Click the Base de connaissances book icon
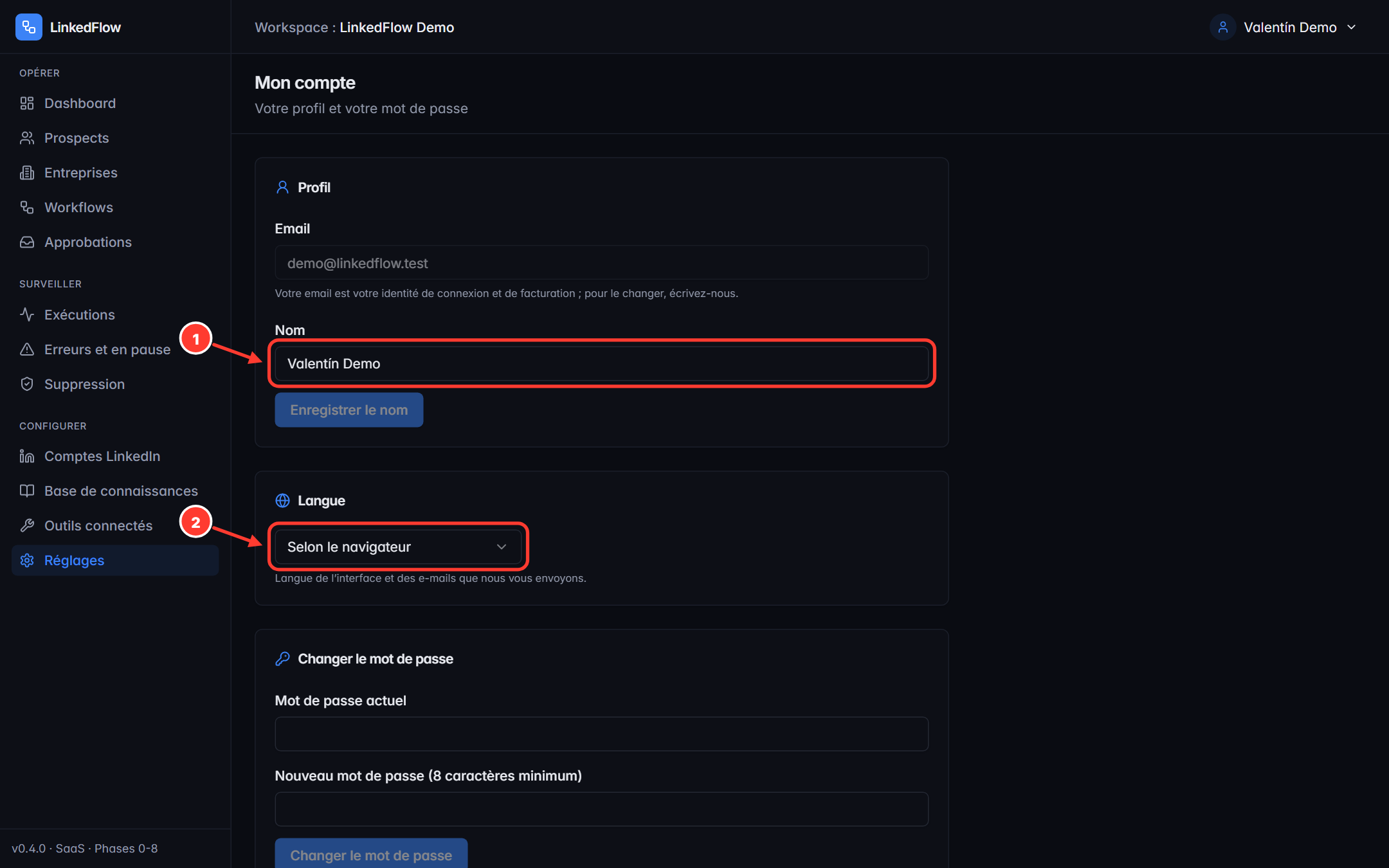The image size is (1389, 868). click(x=27, y=491)
